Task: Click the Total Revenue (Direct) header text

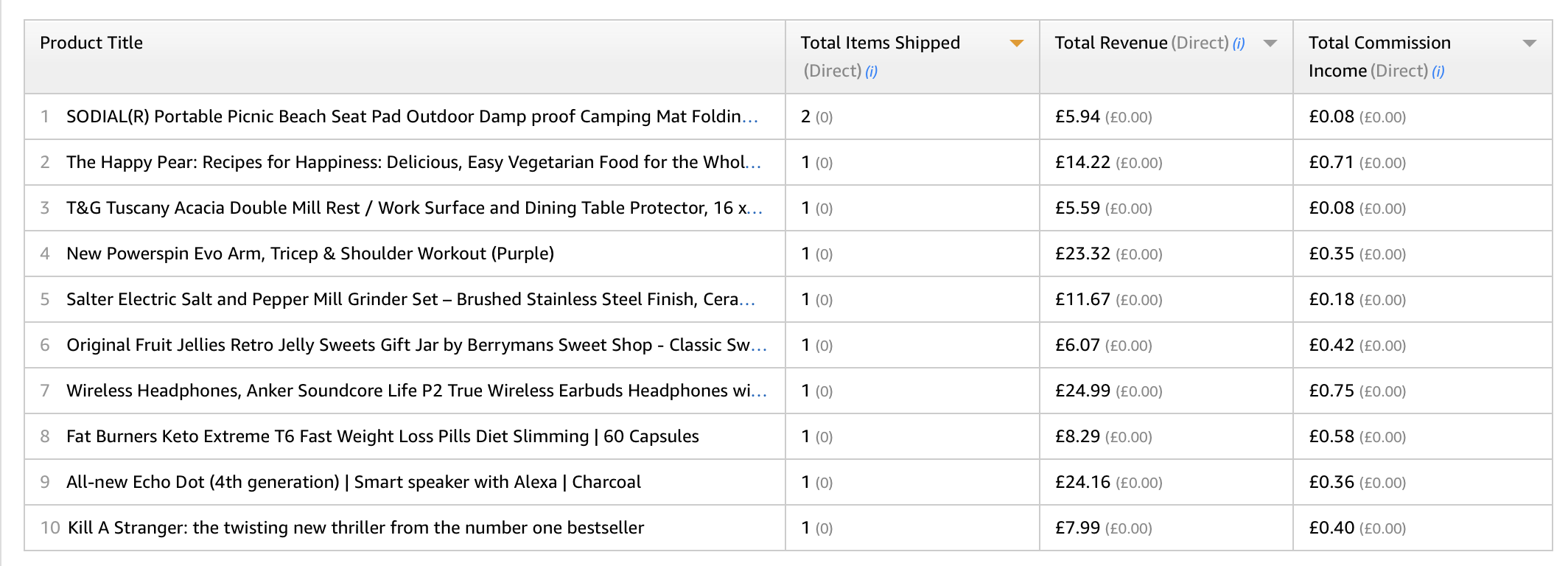Action: (1142, 43)
